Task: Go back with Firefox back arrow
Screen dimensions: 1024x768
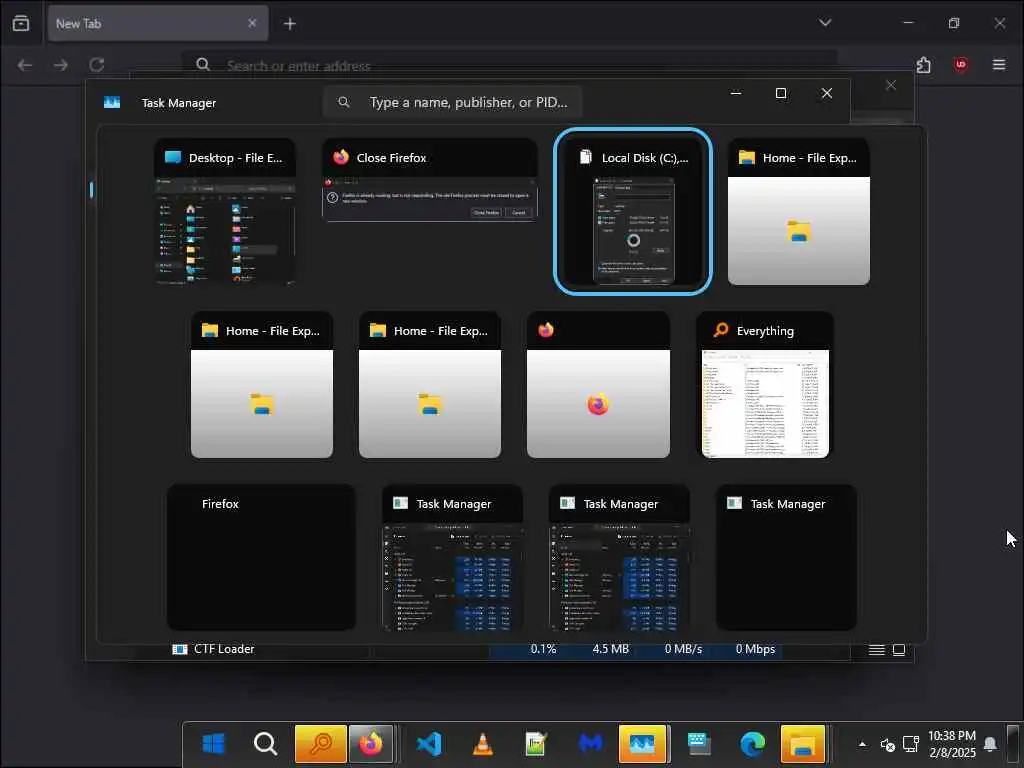Action: pos(25,65)
